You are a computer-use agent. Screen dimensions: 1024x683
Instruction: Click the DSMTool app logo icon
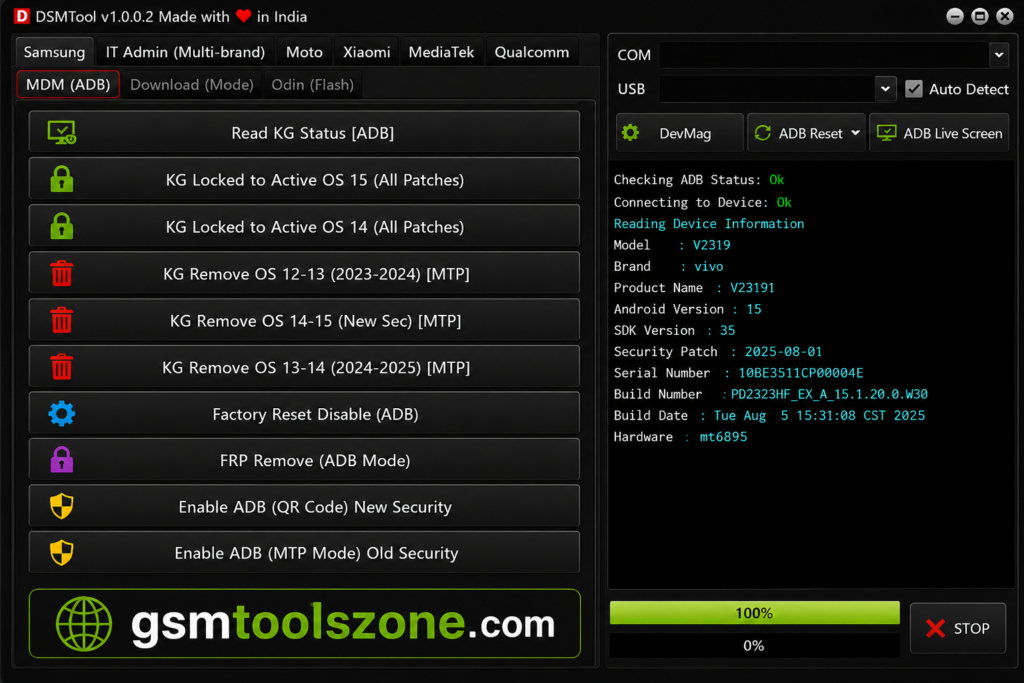click(x=22, y=16)
